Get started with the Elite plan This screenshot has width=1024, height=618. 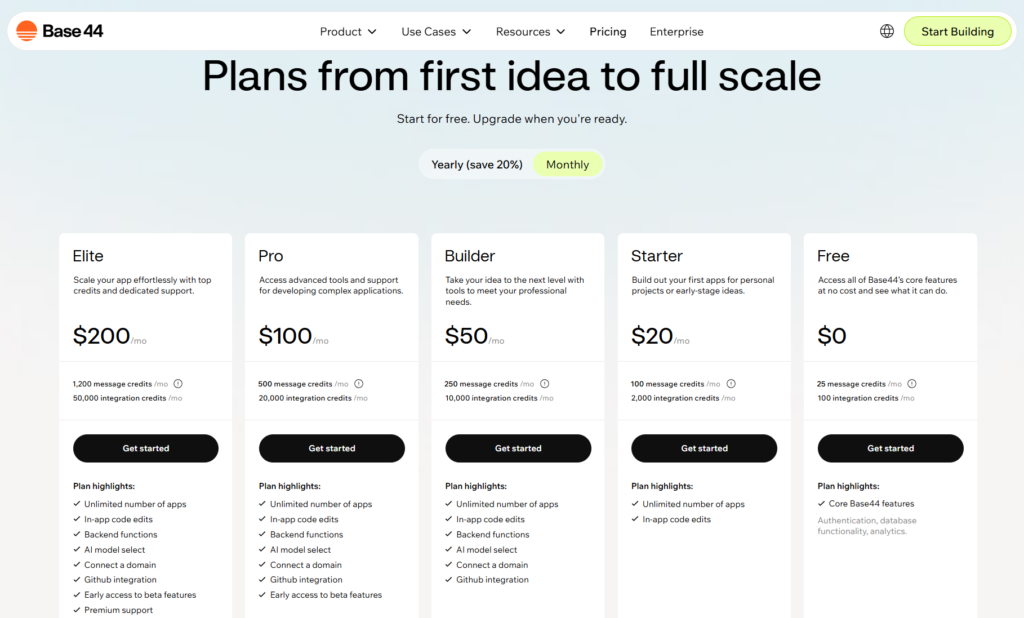pos(145,448)
